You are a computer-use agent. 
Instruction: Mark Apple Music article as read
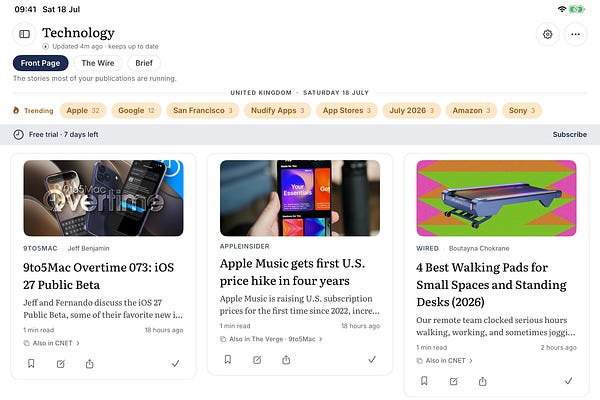tap(372, 359)
